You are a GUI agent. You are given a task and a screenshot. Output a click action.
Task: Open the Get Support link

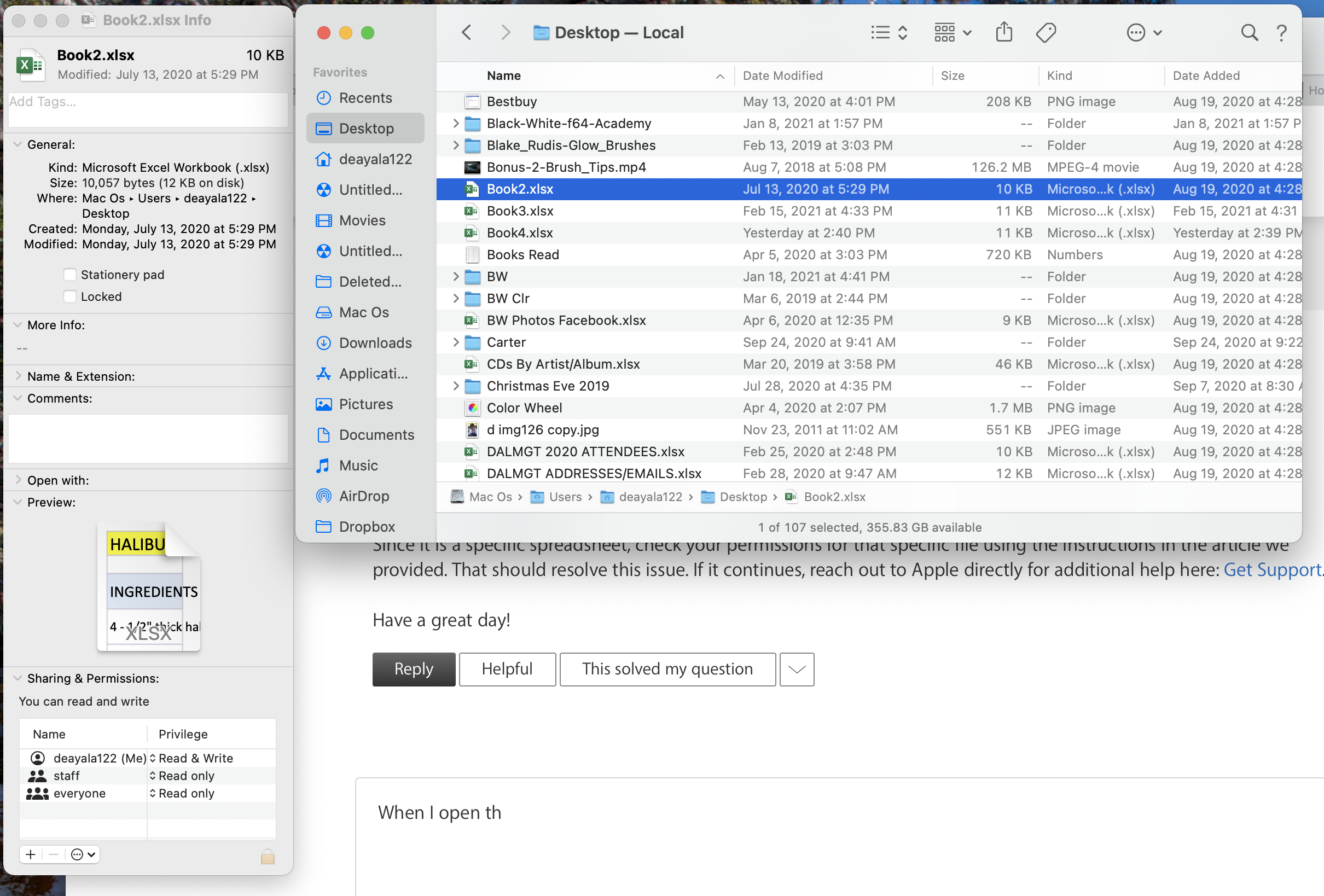coord(1271,569)
